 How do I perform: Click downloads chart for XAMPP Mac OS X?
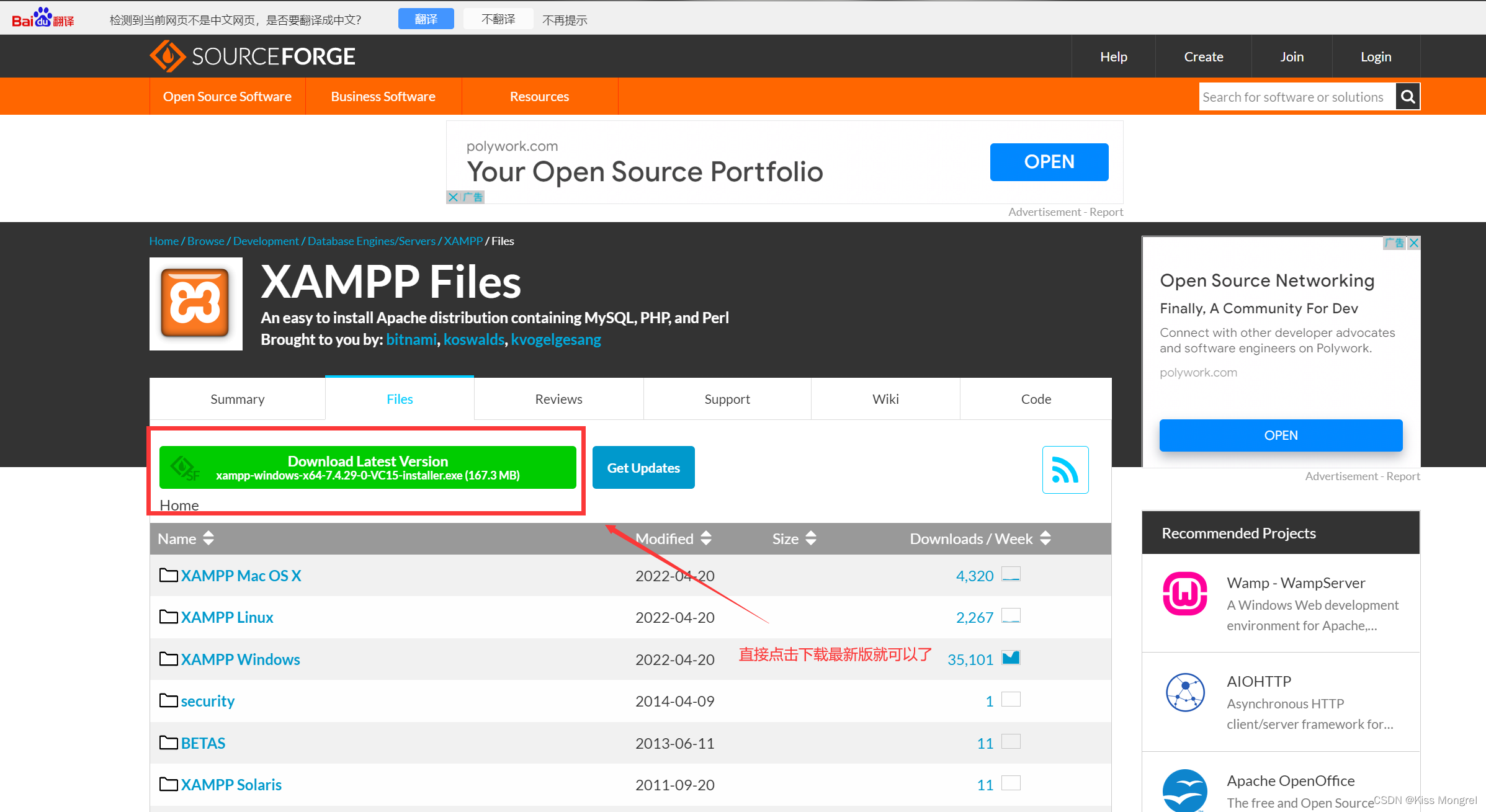[x=1011, y=574]
